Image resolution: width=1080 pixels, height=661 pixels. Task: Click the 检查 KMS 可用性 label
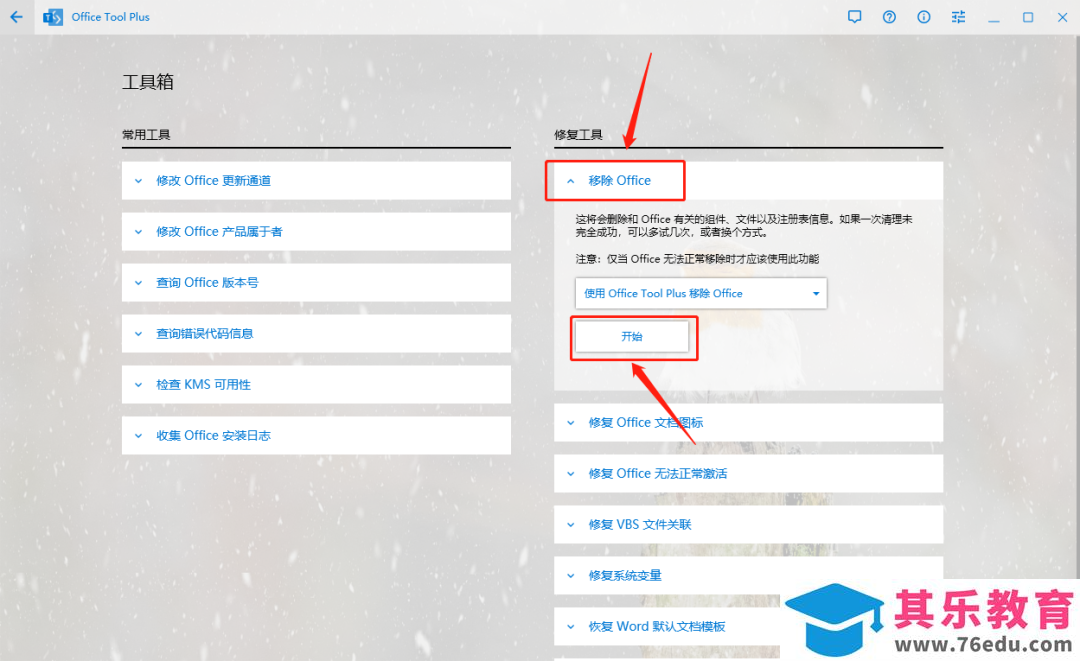coord(203,384)
